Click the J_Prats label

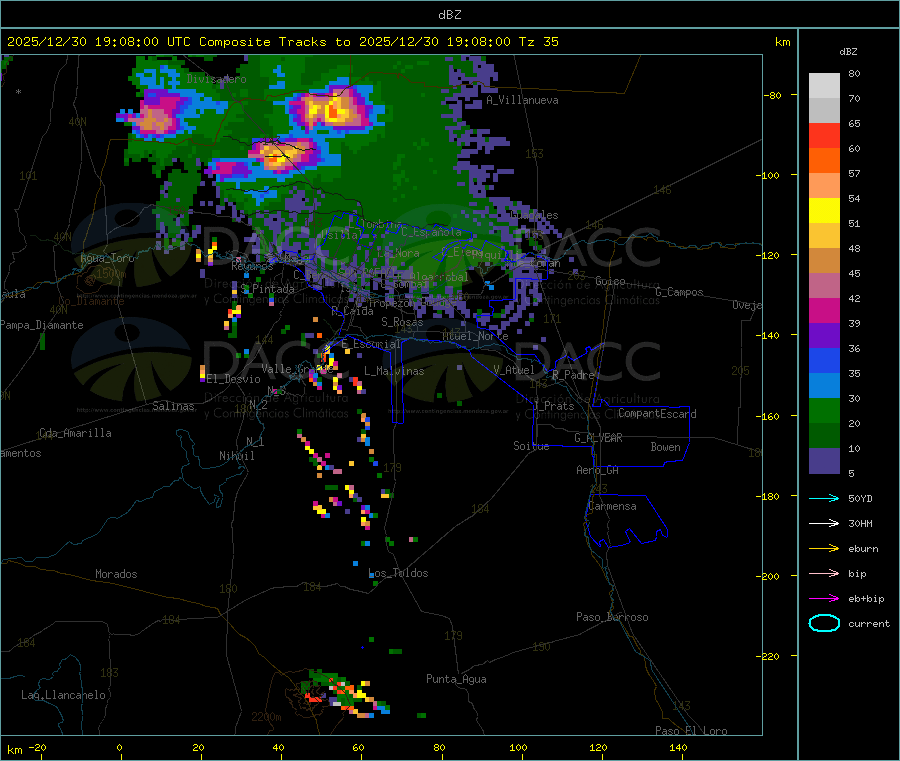click(553, 406)
